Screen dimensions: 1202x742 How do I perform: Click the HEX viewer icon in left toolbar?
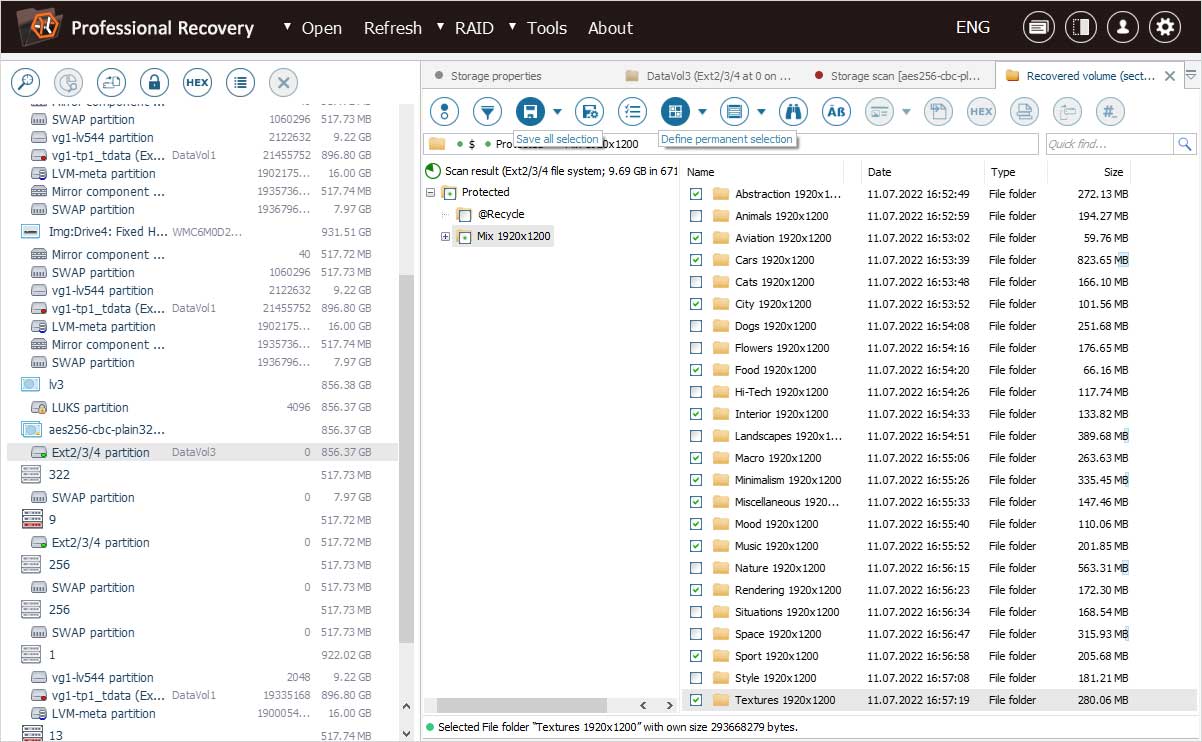click(197, 82)
